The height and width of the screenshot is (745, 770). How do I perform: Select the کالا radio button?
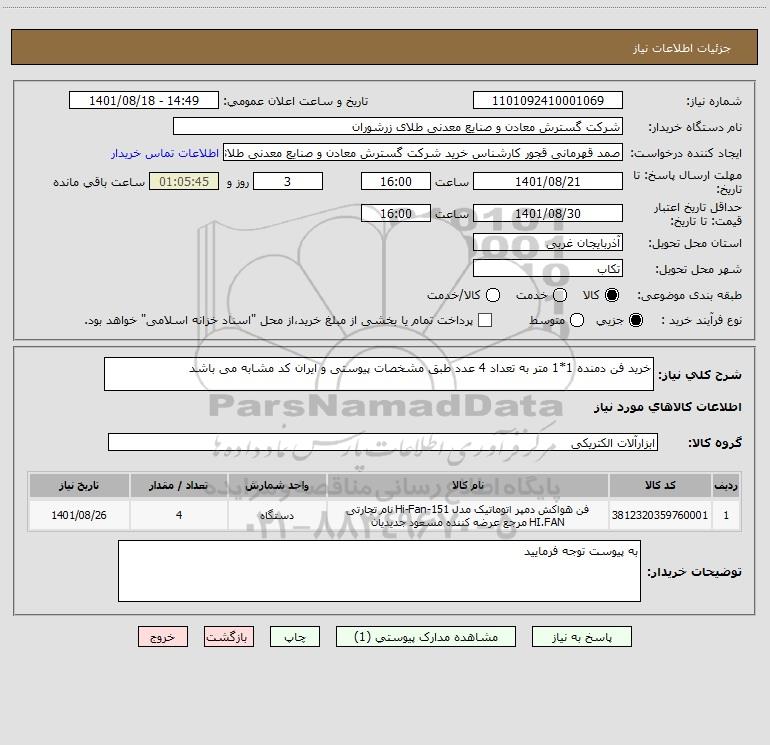(x=612, y=295)
